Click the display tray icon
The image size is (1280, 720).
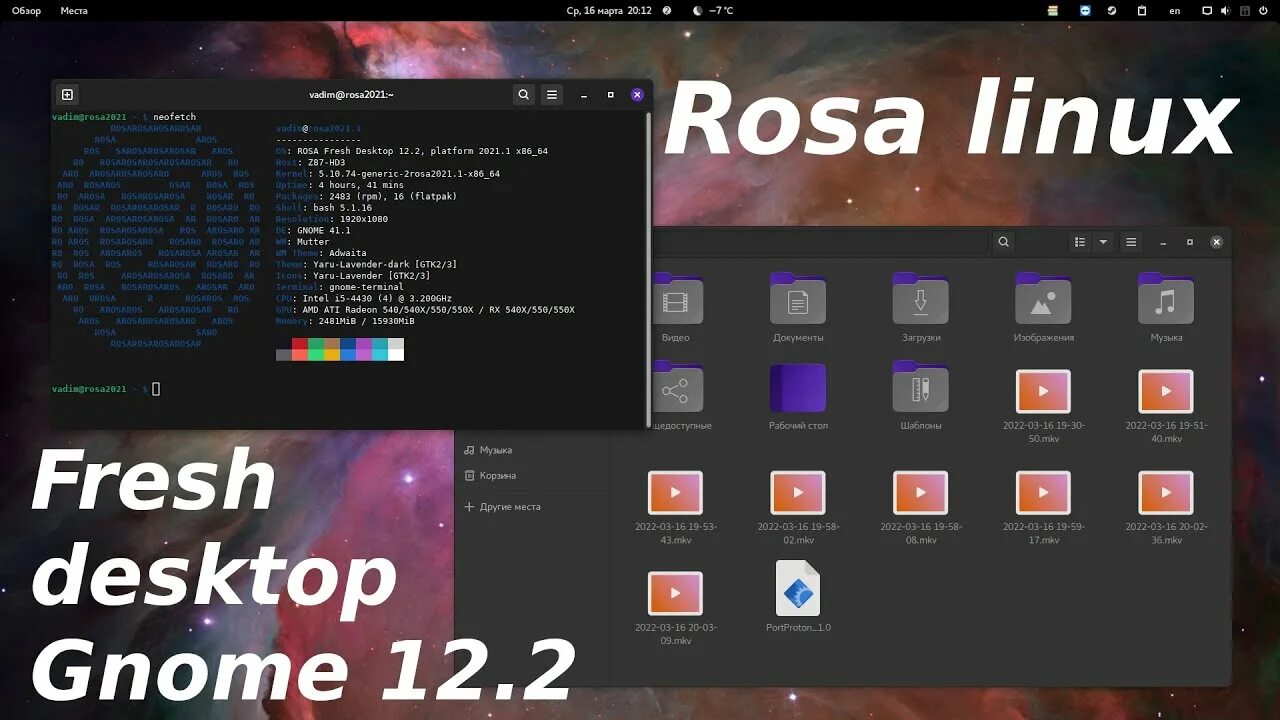tap(1207, 11)
